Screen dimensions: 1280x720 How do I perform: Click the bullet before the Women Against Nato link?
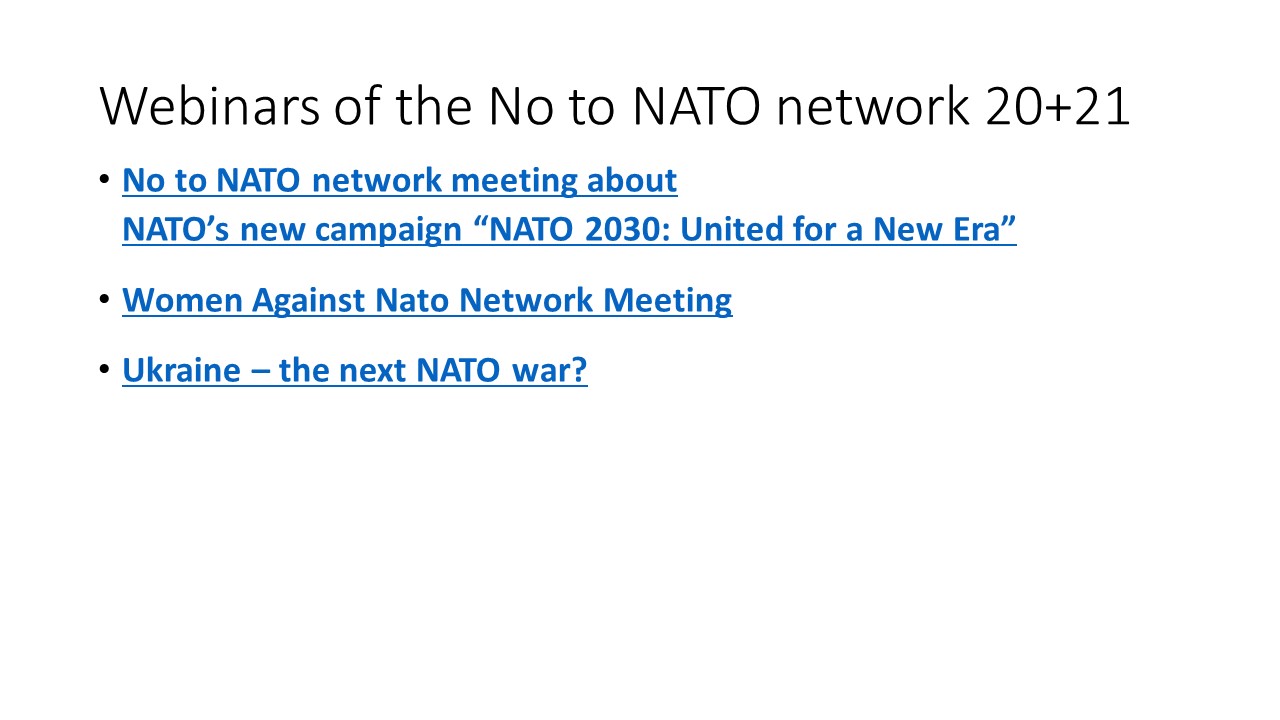[x=105, y=300]
